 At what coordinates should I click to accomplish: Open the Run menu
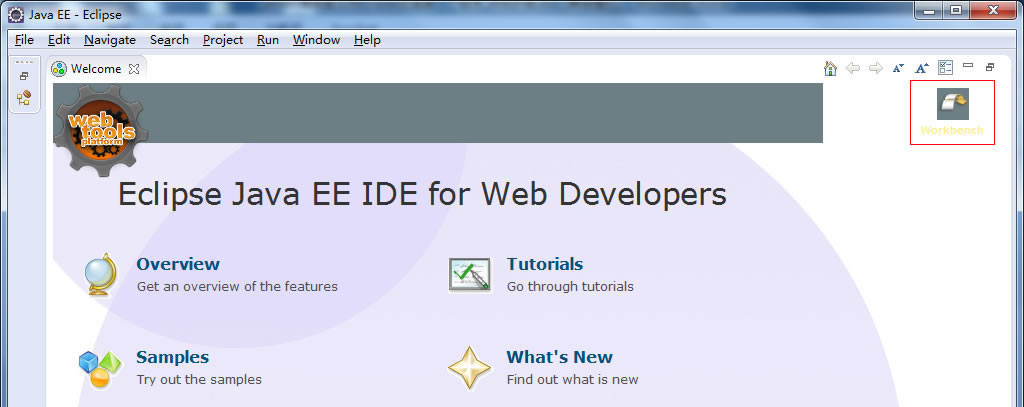coord(268,40)
